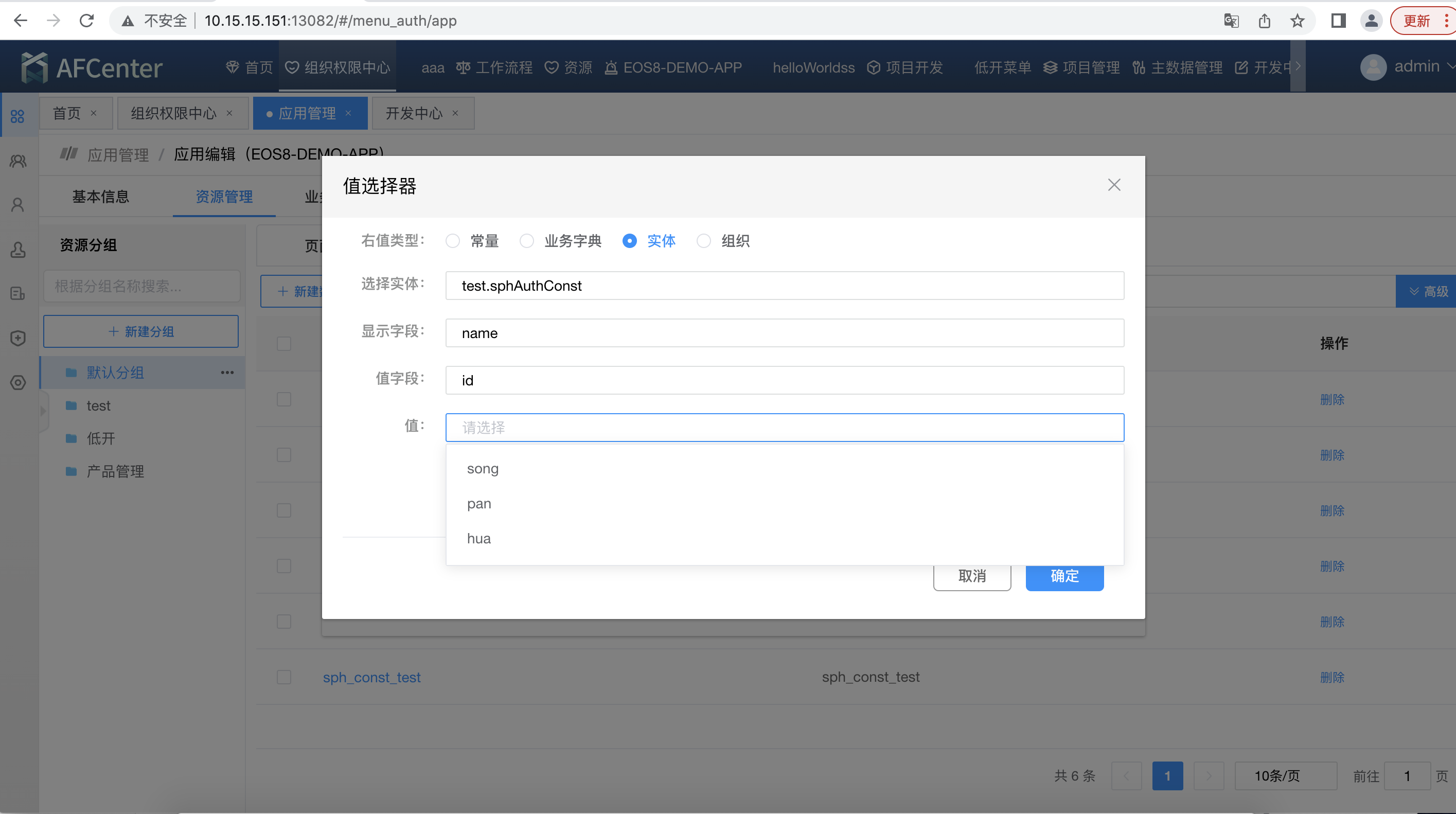Click the browser reload icon
Viewport: 1456px width, 814px height.
coord(86,21)
